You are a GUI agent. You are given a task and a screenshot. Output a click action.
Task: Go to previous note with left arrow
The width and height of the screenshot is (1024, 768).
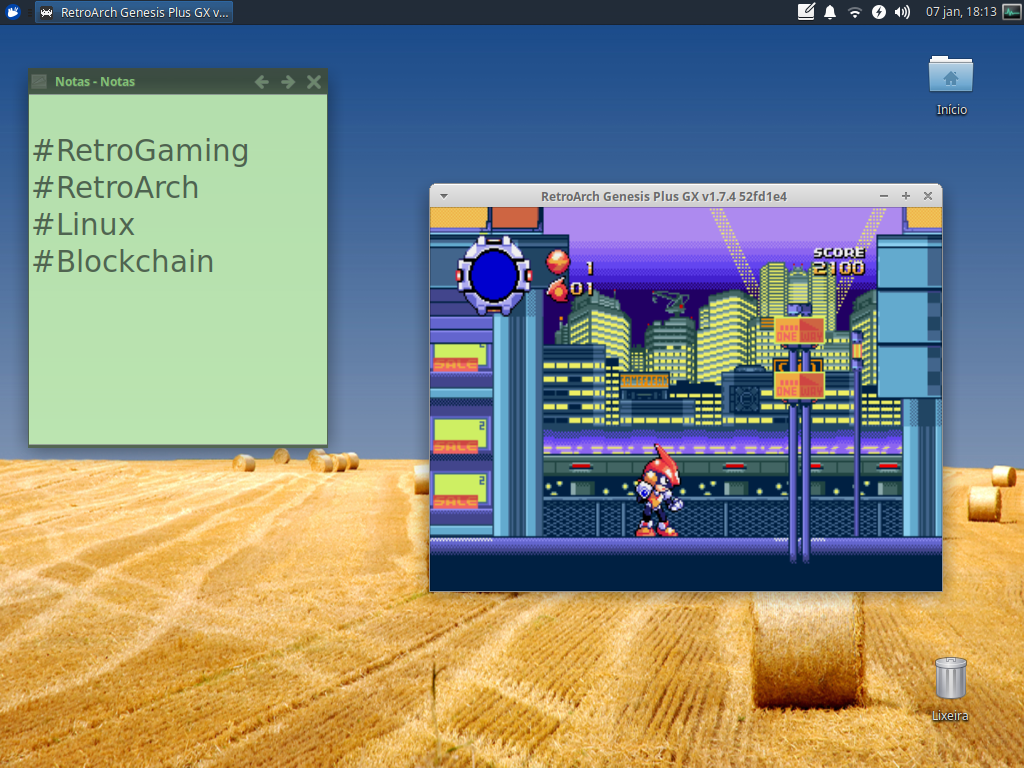tap(262, 82)
